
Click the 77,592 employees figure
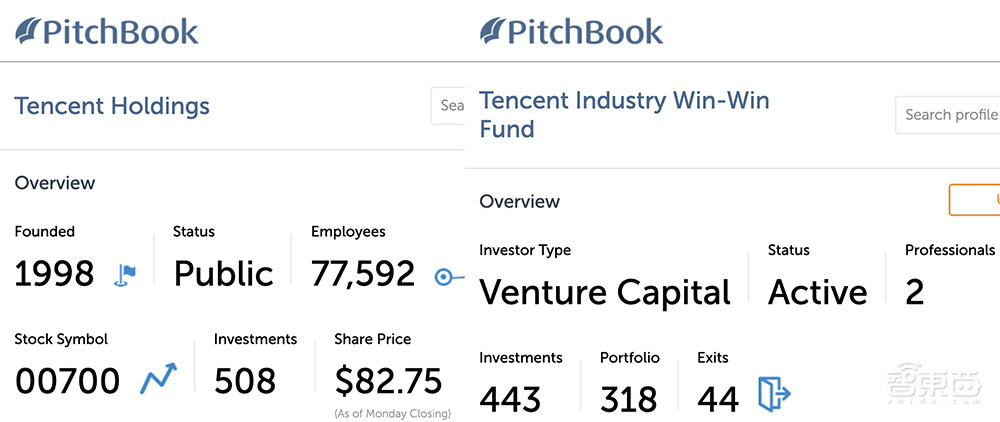(x=363, y=274)
